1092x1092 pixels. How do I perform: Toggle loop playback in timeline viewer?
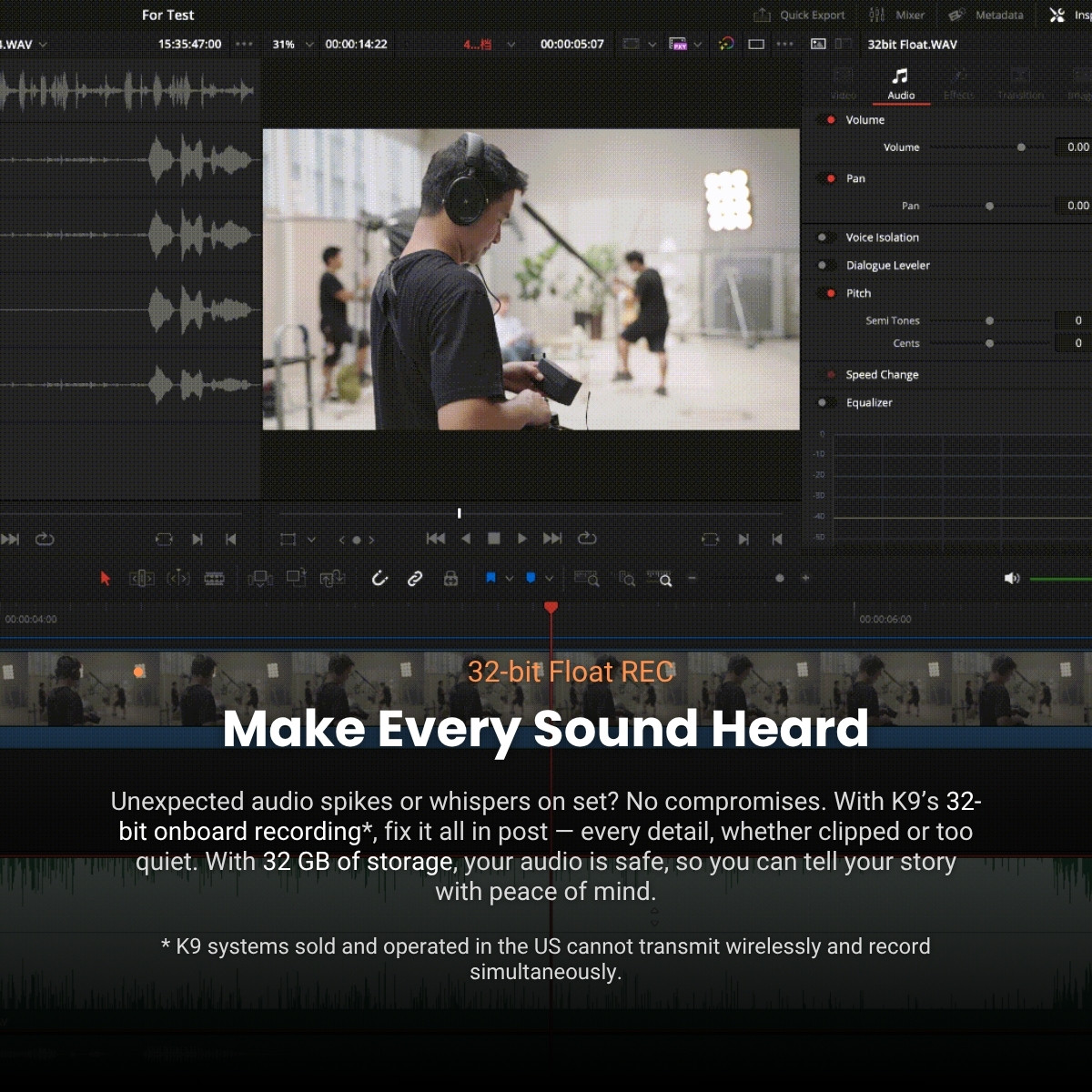pyautogui.click(x=587, y=539)
